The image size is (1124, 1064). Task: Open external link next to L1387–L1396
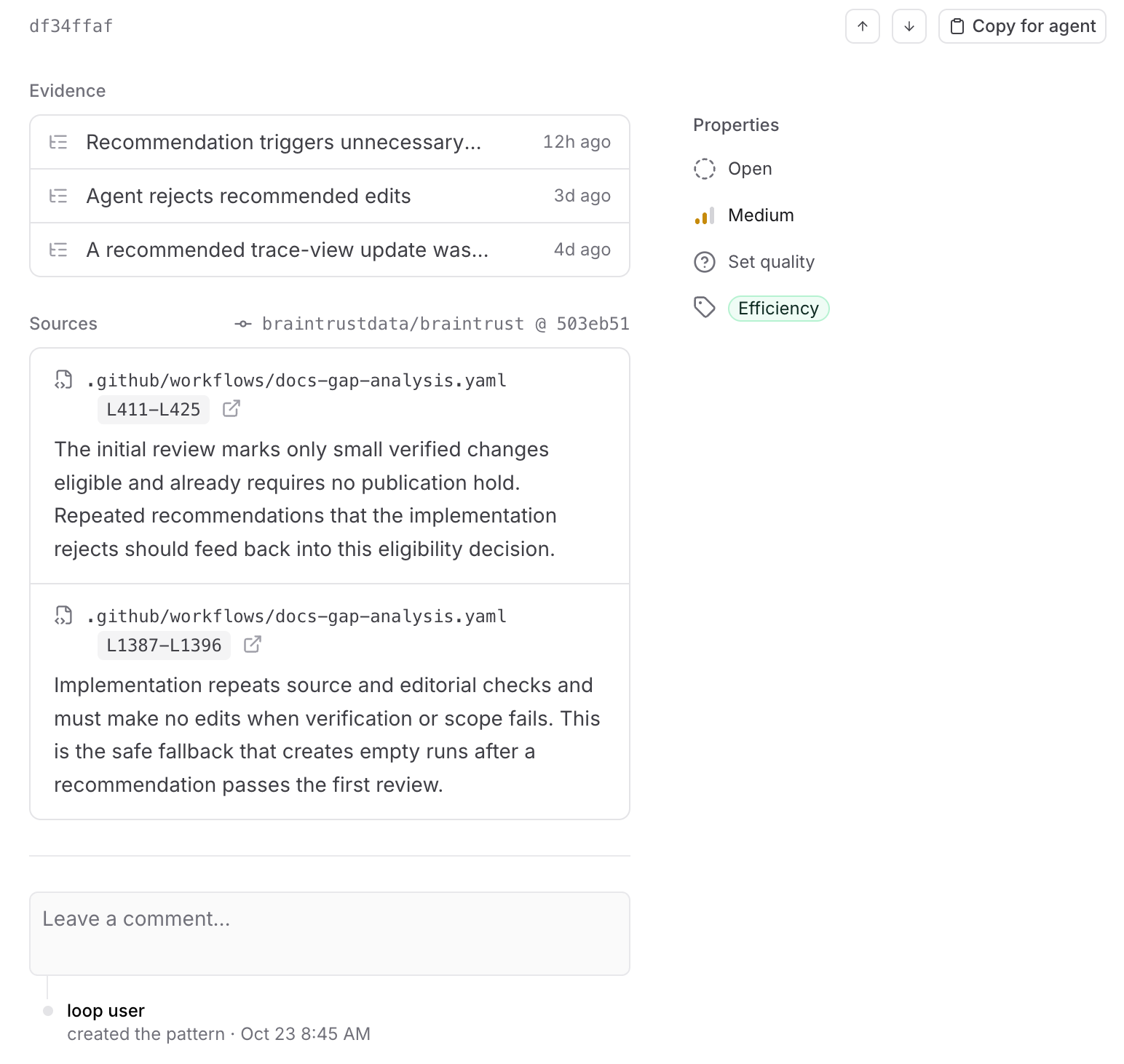(252, 645)
